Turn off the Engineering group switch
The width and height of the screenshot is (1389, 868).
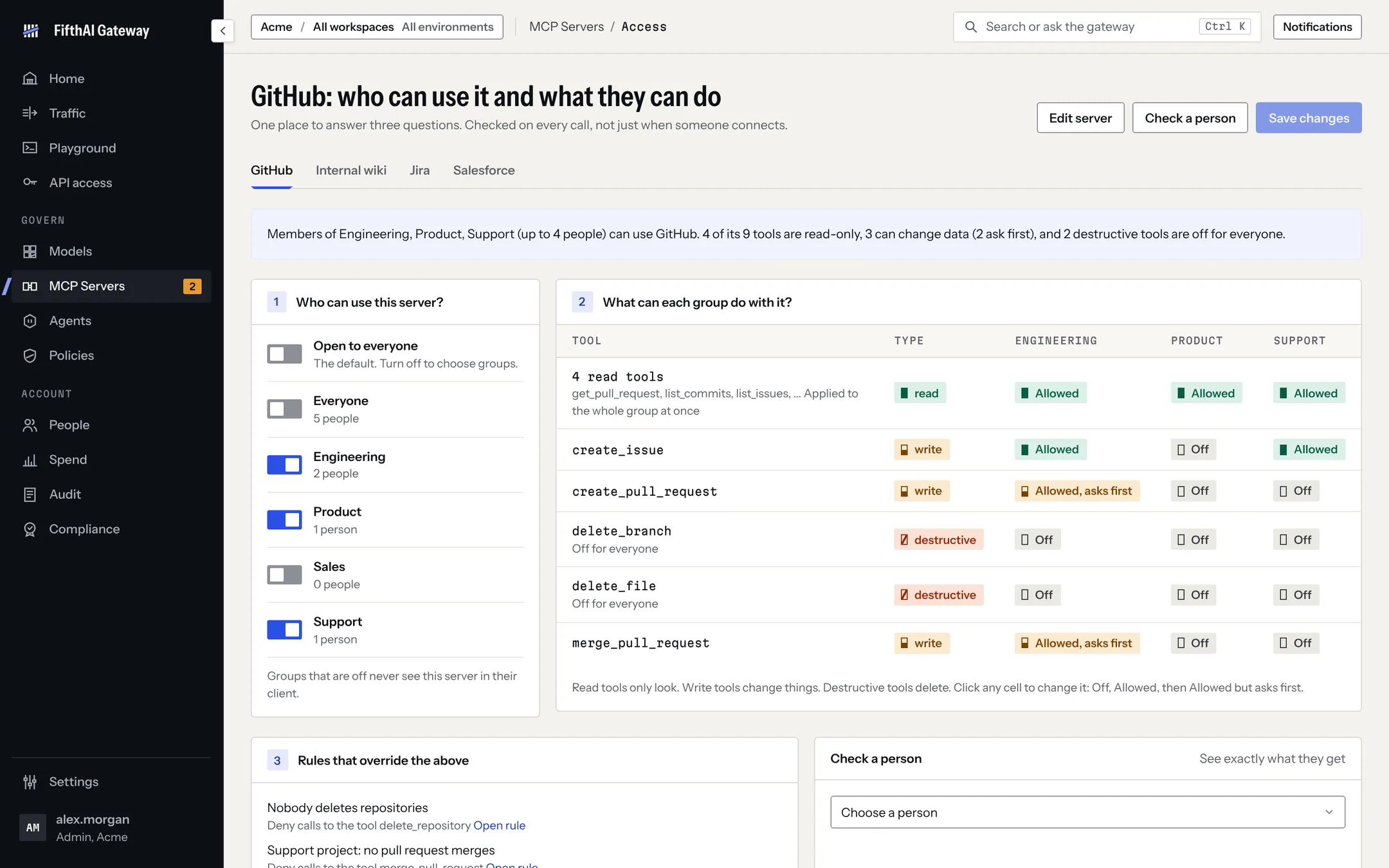[284, 465]
